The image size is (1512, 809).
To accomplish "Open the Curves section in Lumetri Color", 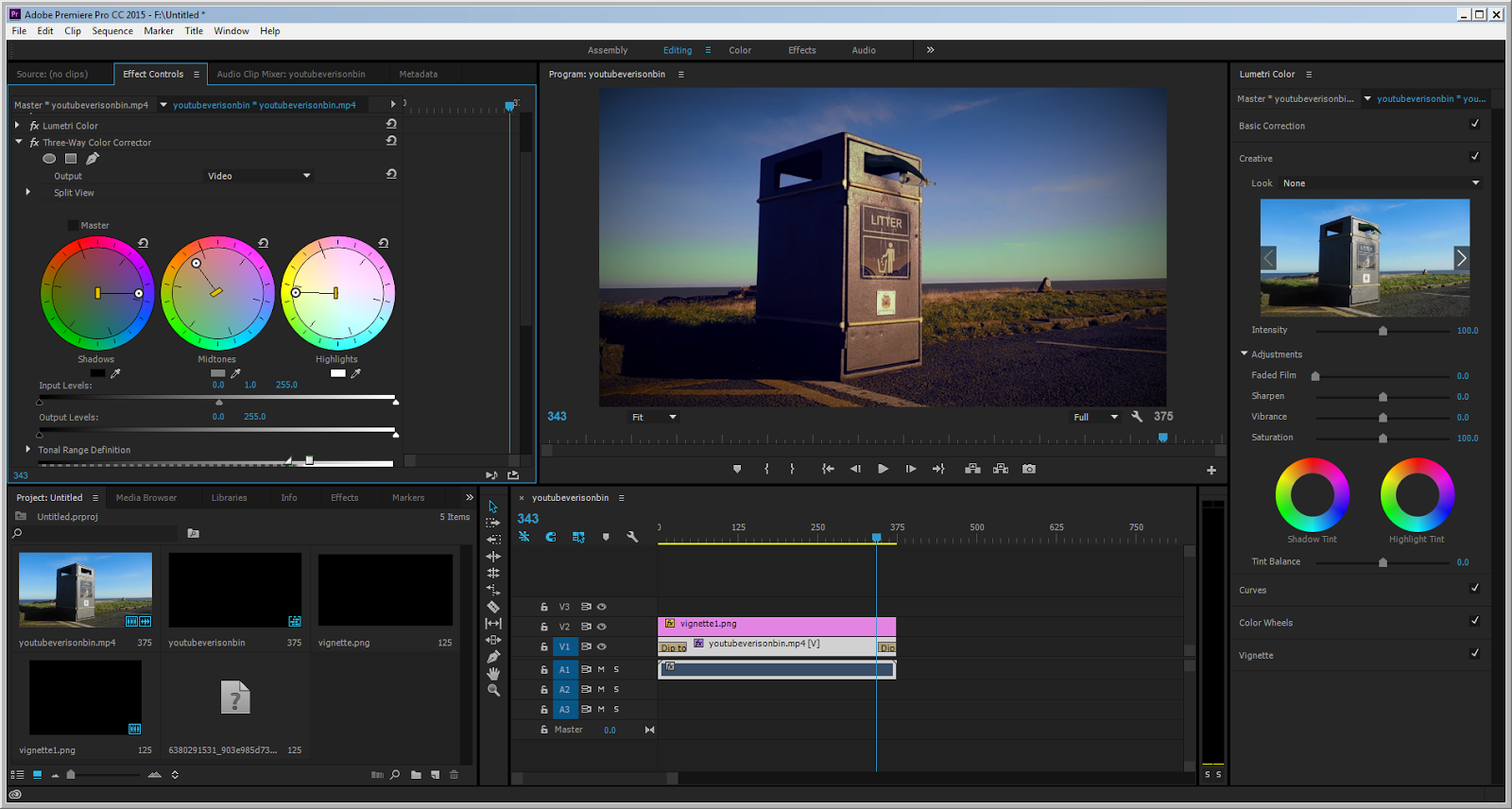I will (1253, 591).
